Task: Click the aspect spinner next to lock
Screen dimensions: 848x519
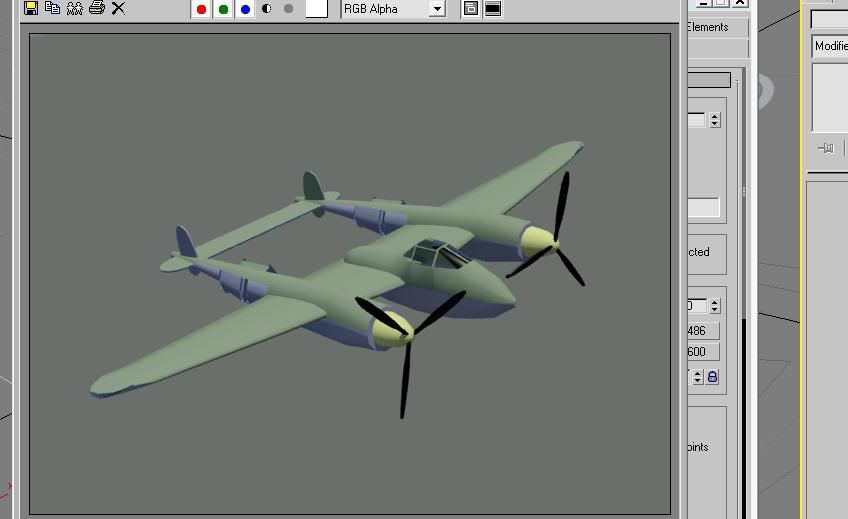Action: point(697,377)
